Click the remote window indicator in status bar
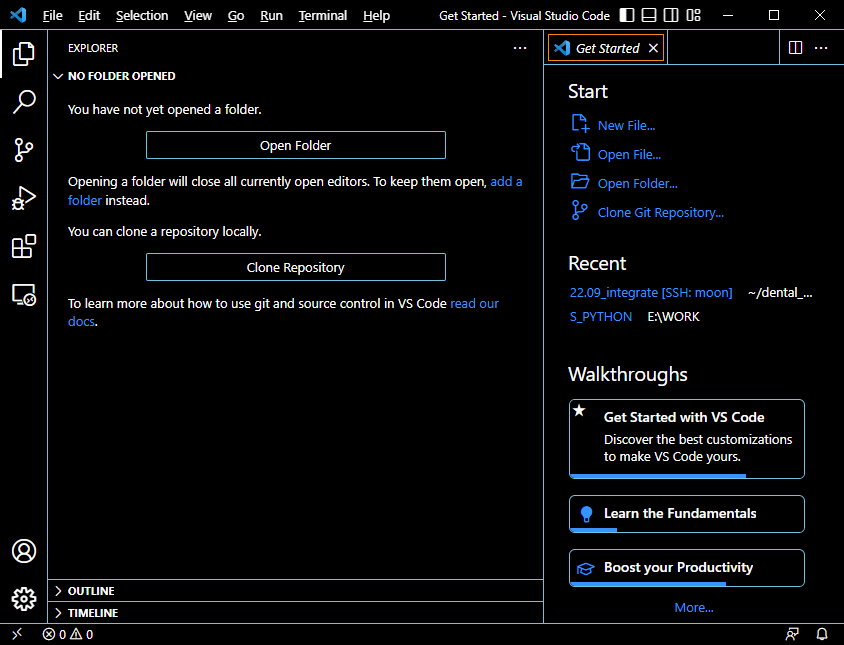This screenshot has width=844, height=645. [x=17, y=634]
